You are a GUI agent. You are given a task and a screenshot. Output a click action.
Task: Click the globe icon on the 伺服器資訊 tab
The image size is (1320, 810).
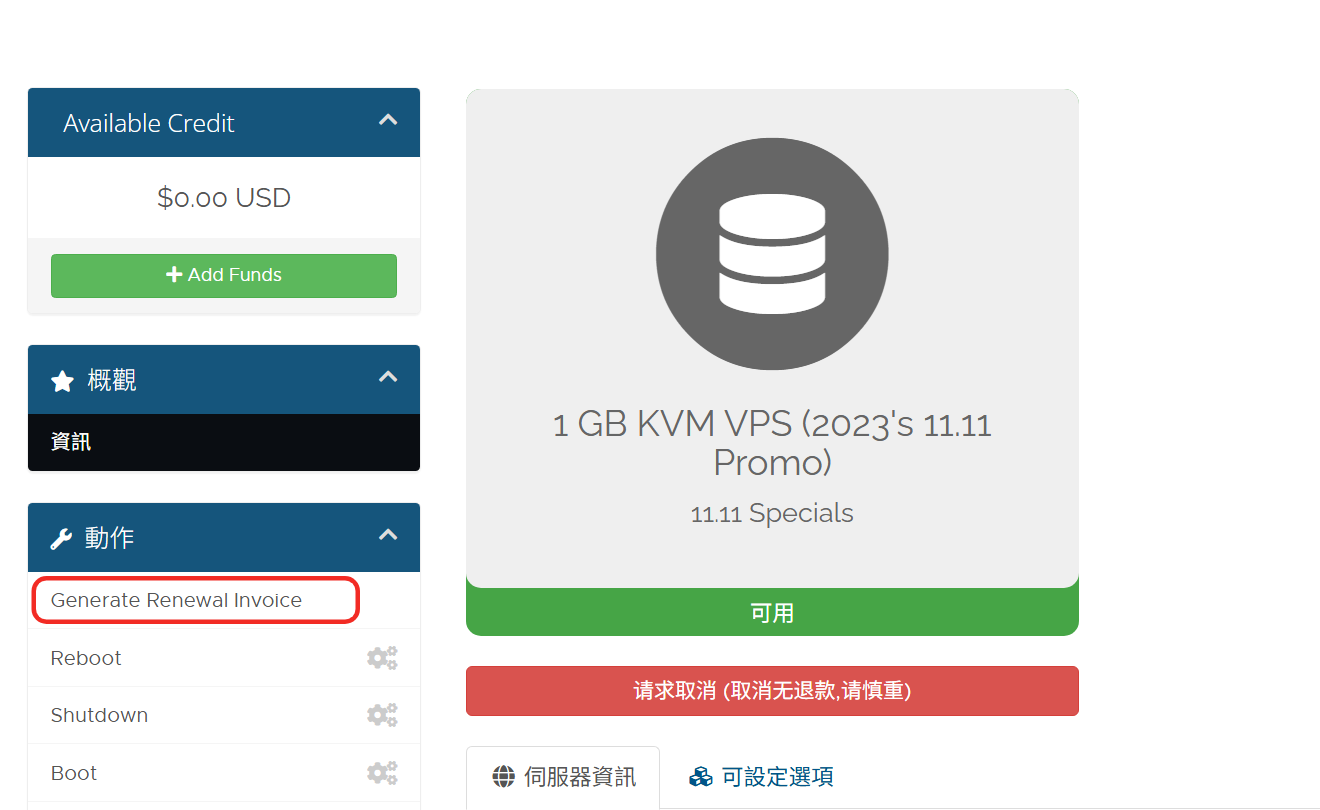[x=504, y=777]
